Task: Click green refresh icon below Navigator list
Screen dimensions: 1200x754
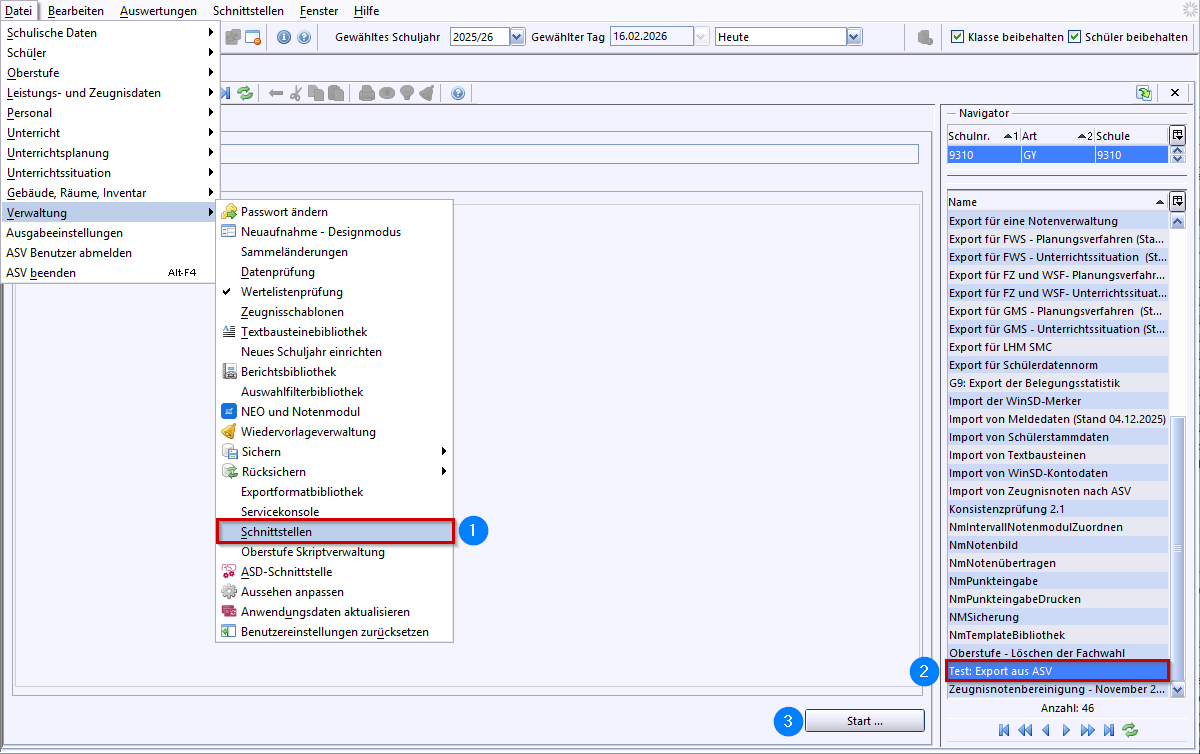Action: point(1130,731)
